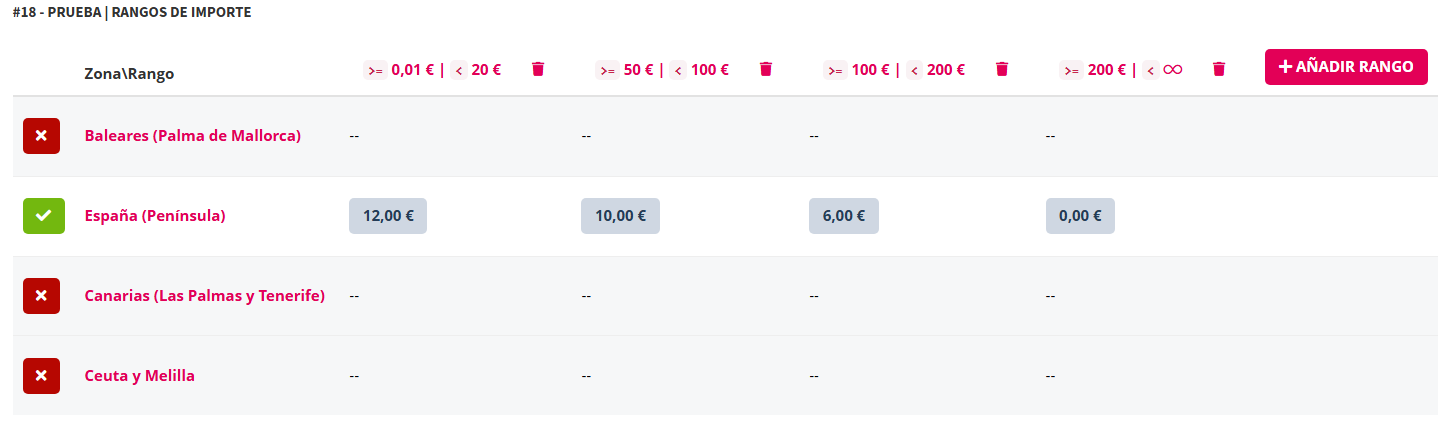The image size is (1449, 425).
Task: Edit the 12,00 € price for España
Action: point(387,215)
